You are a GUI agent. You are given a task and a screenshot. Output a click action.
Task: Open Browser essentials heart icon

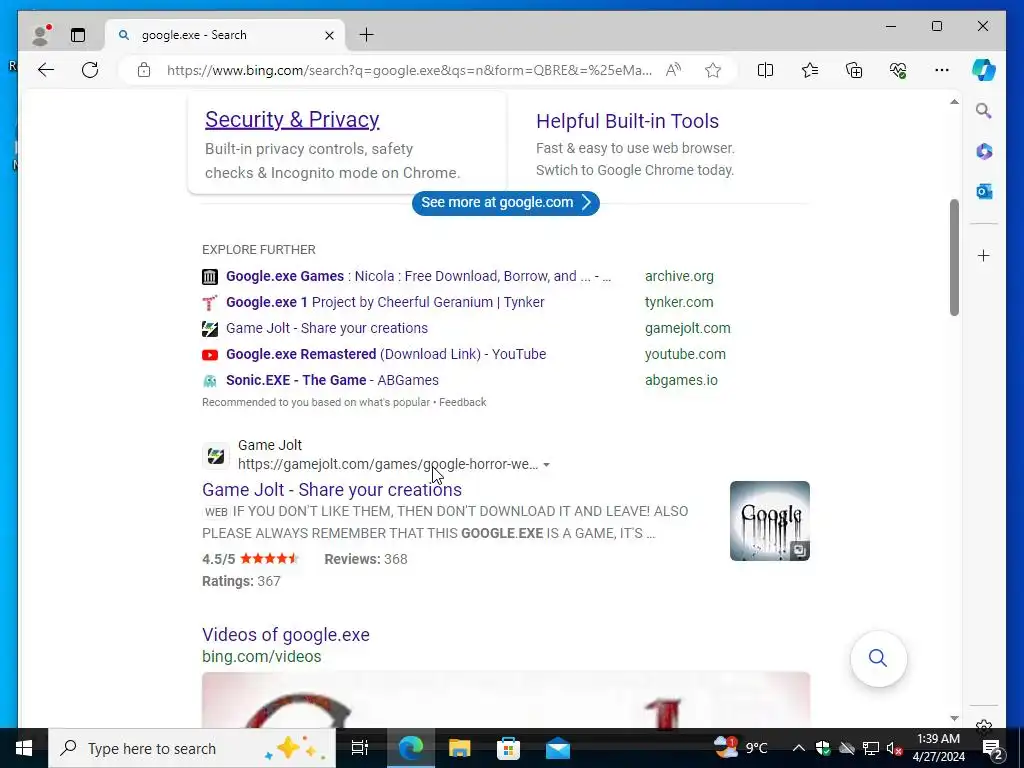click(x=898, y=70)
